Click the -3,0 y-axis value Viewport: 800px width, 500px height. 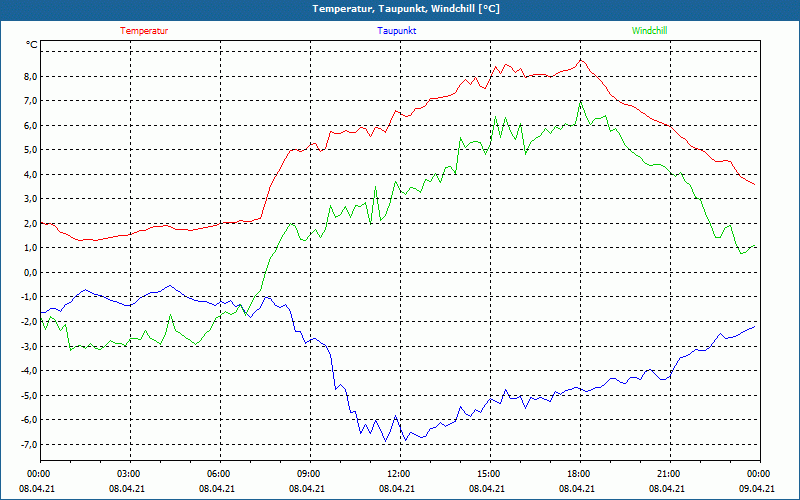(30, 346)
